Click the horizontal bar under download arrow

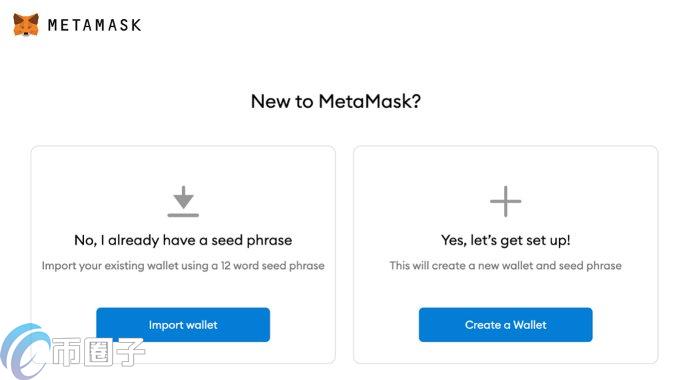point(183,215)
